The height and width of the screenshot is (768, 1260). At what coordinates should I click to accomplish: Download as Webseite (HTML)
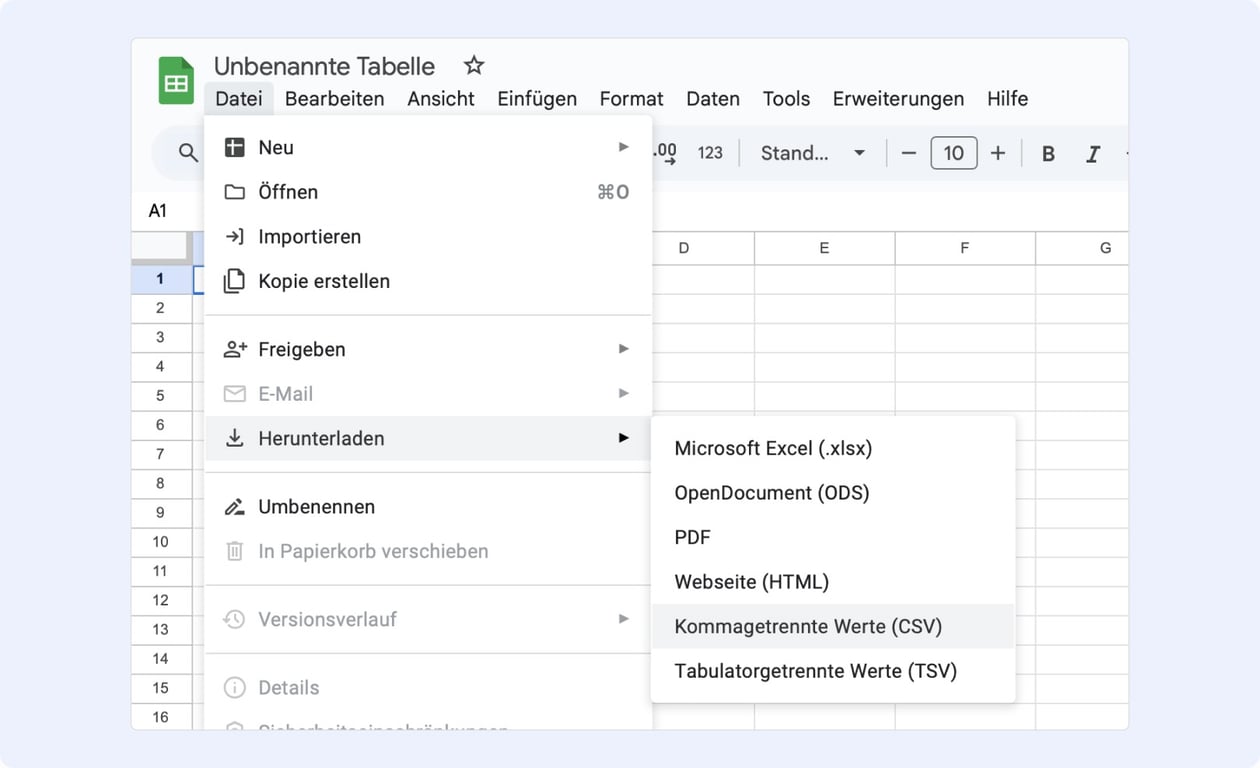pos(832,582)
